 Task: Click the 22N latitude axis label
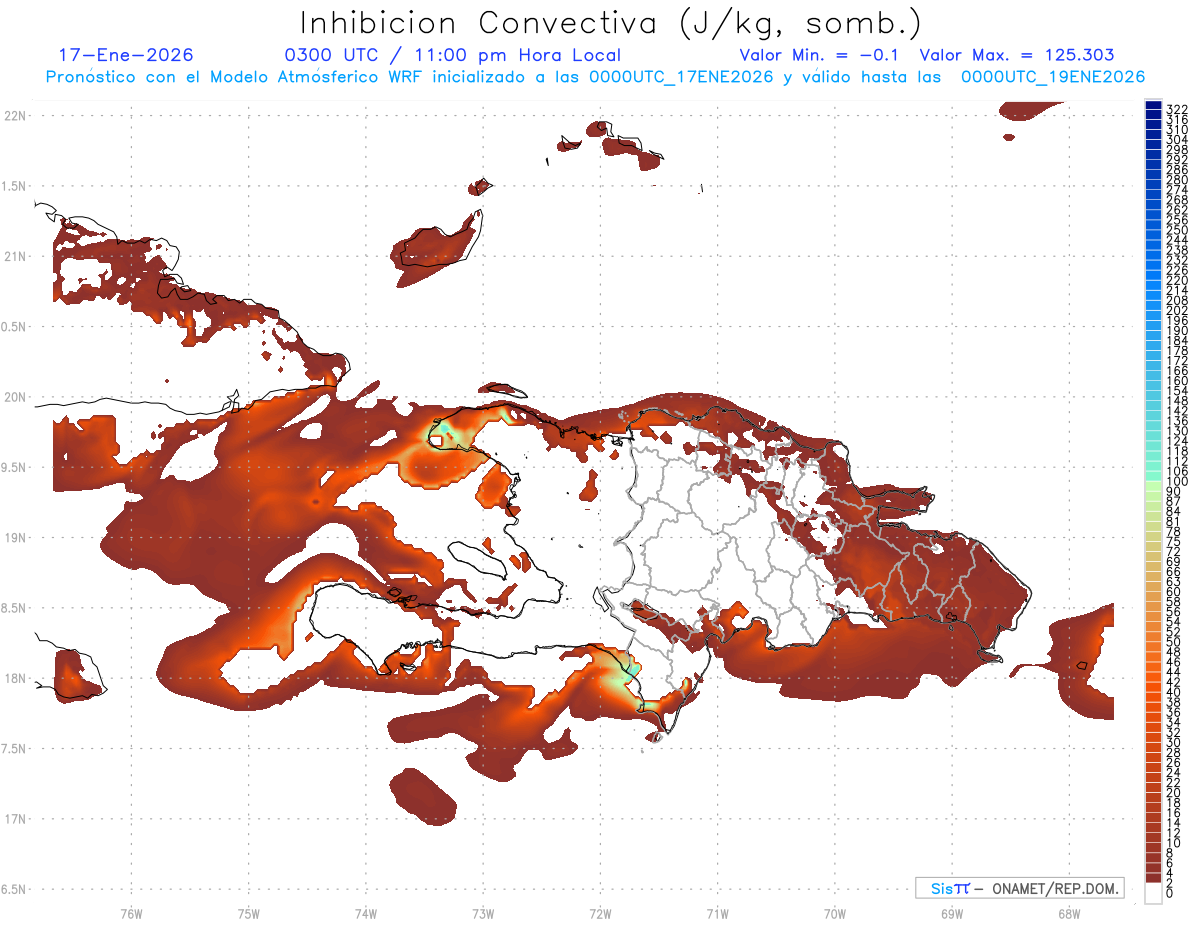point(15,115)
